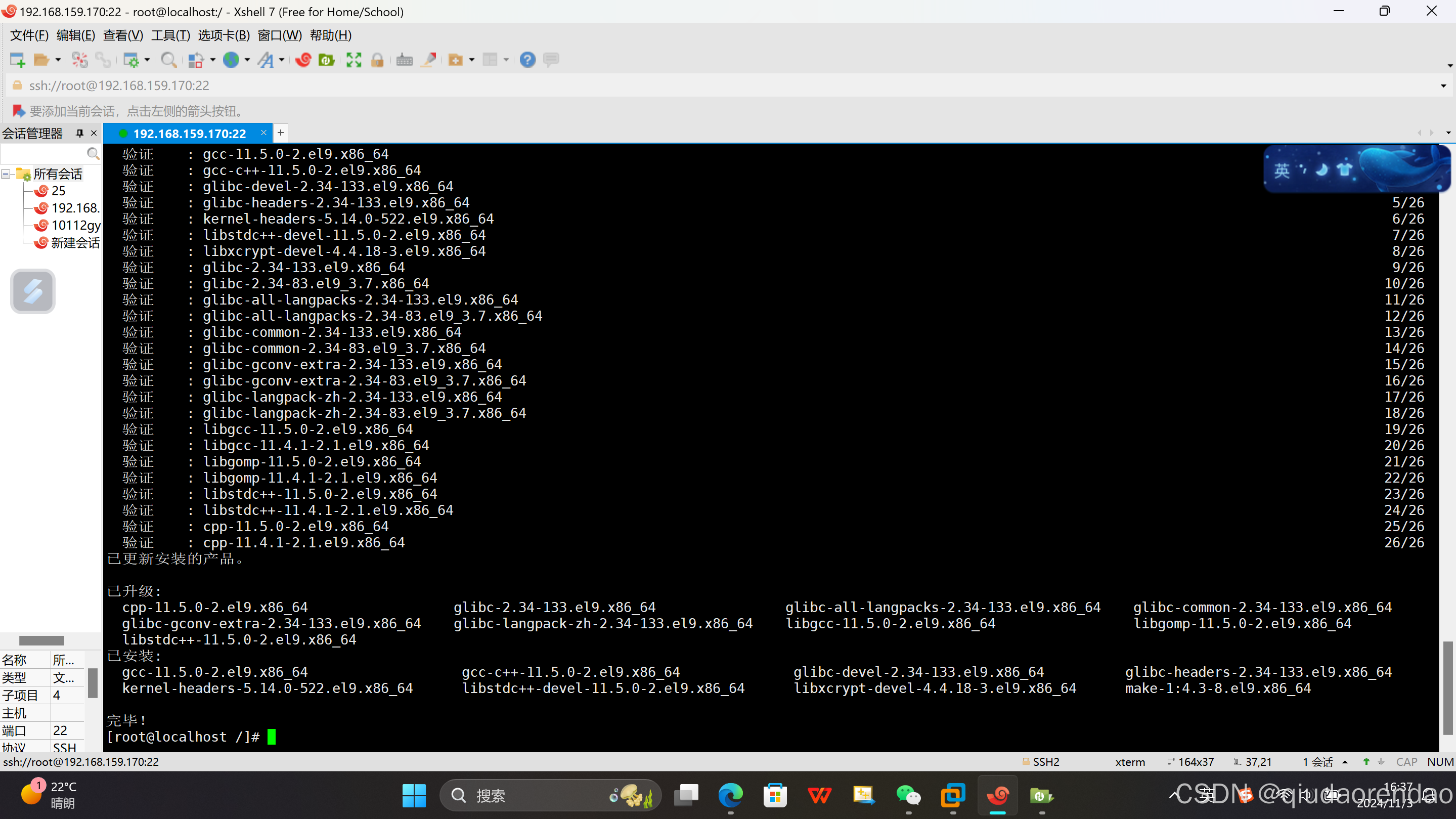Collapse the 所有会话 tree node
Image resolution: width=1456 pixels, height=819 pixels.
point(6,174)
